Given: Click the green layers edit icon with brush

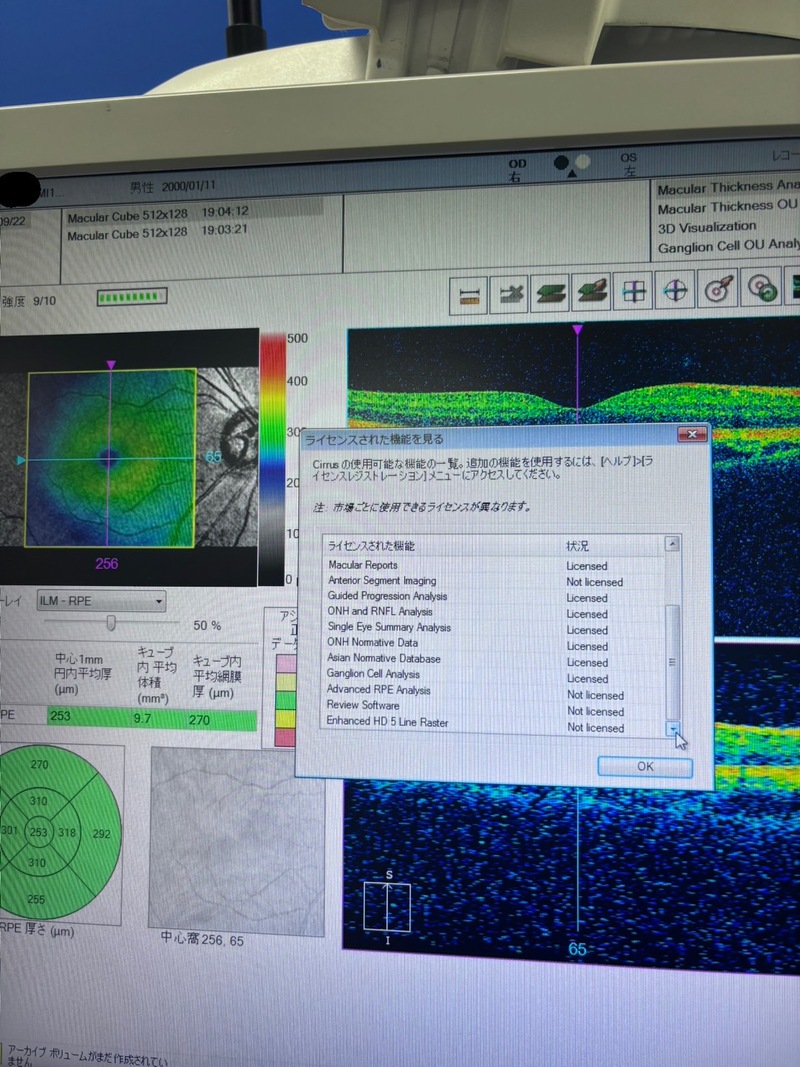Looking at the screenshot, I should click(x=594, y=292).
